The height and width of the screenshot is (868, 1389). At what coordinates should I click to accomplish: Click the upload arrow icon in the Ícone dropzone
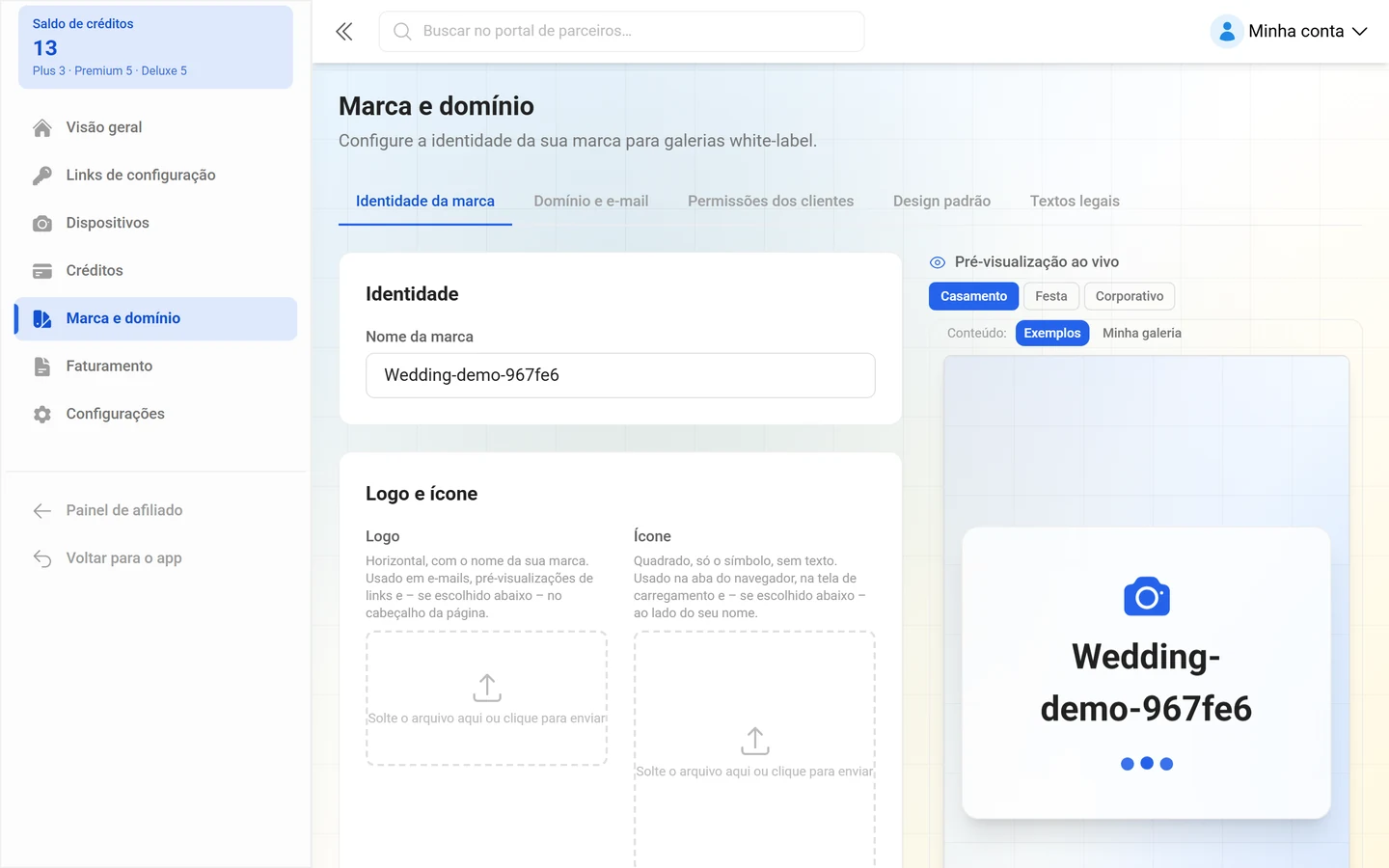(x=755, y=741)
